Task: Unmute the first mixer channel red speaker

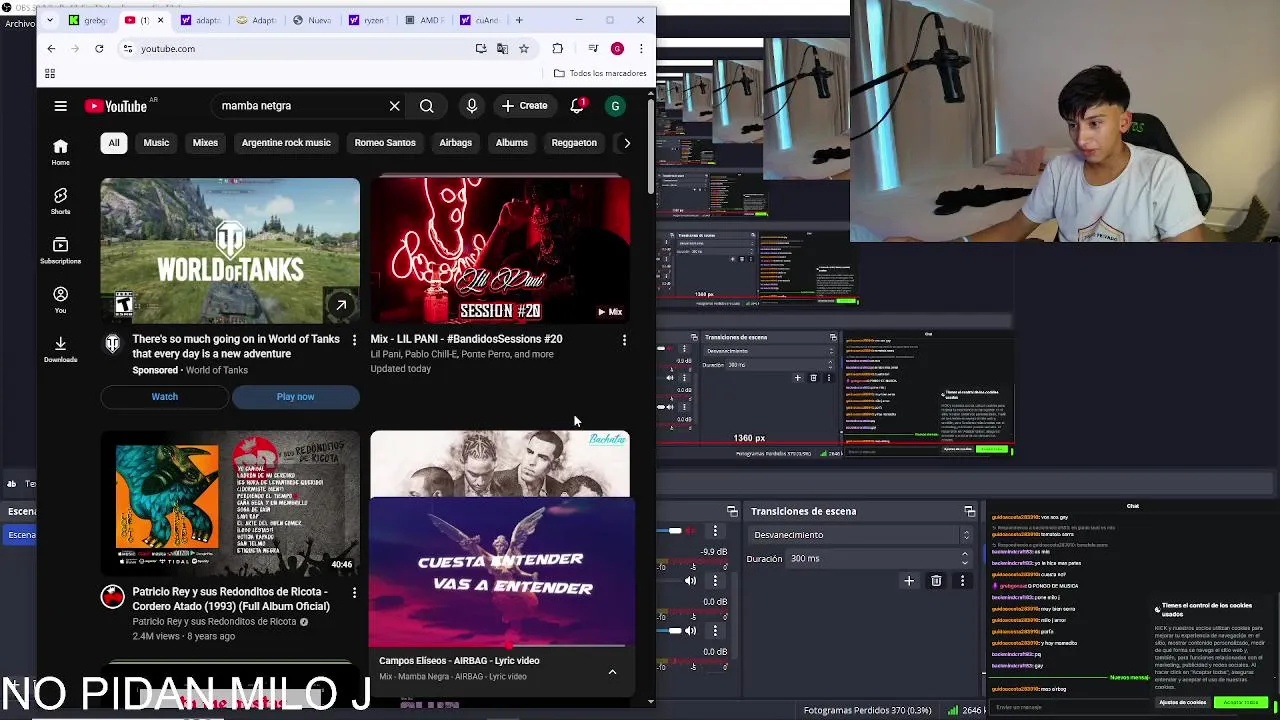Action: tap(690, 531)
